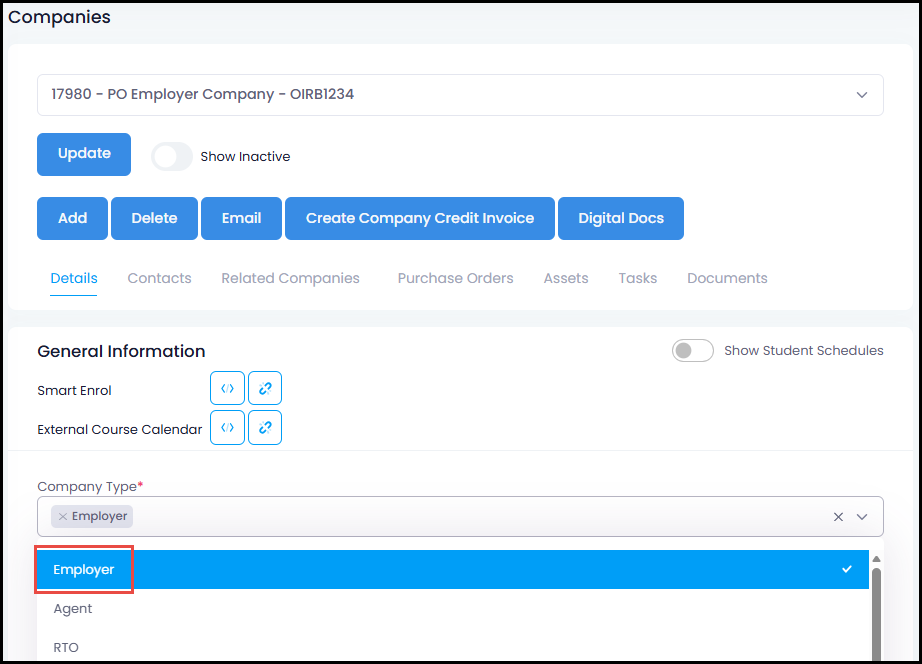Viewport: 922px width, 664px height.
Task: Switch to the Contacts tab
Action: click(159, 278)
